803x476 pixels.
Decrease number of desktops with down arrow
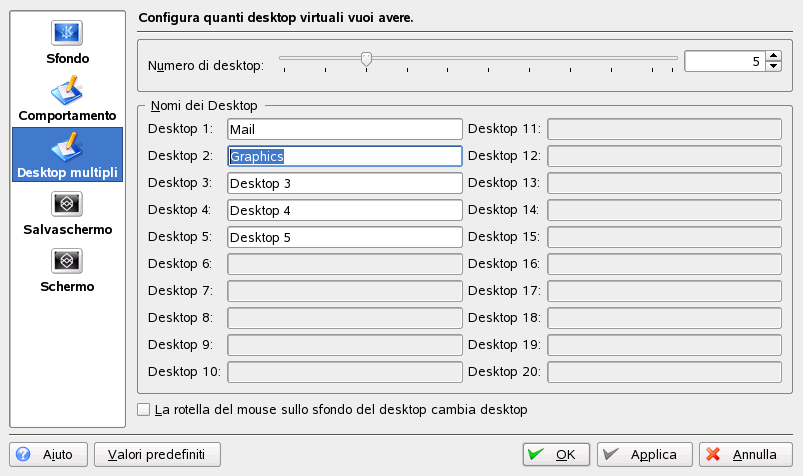[x=773, y=66]
